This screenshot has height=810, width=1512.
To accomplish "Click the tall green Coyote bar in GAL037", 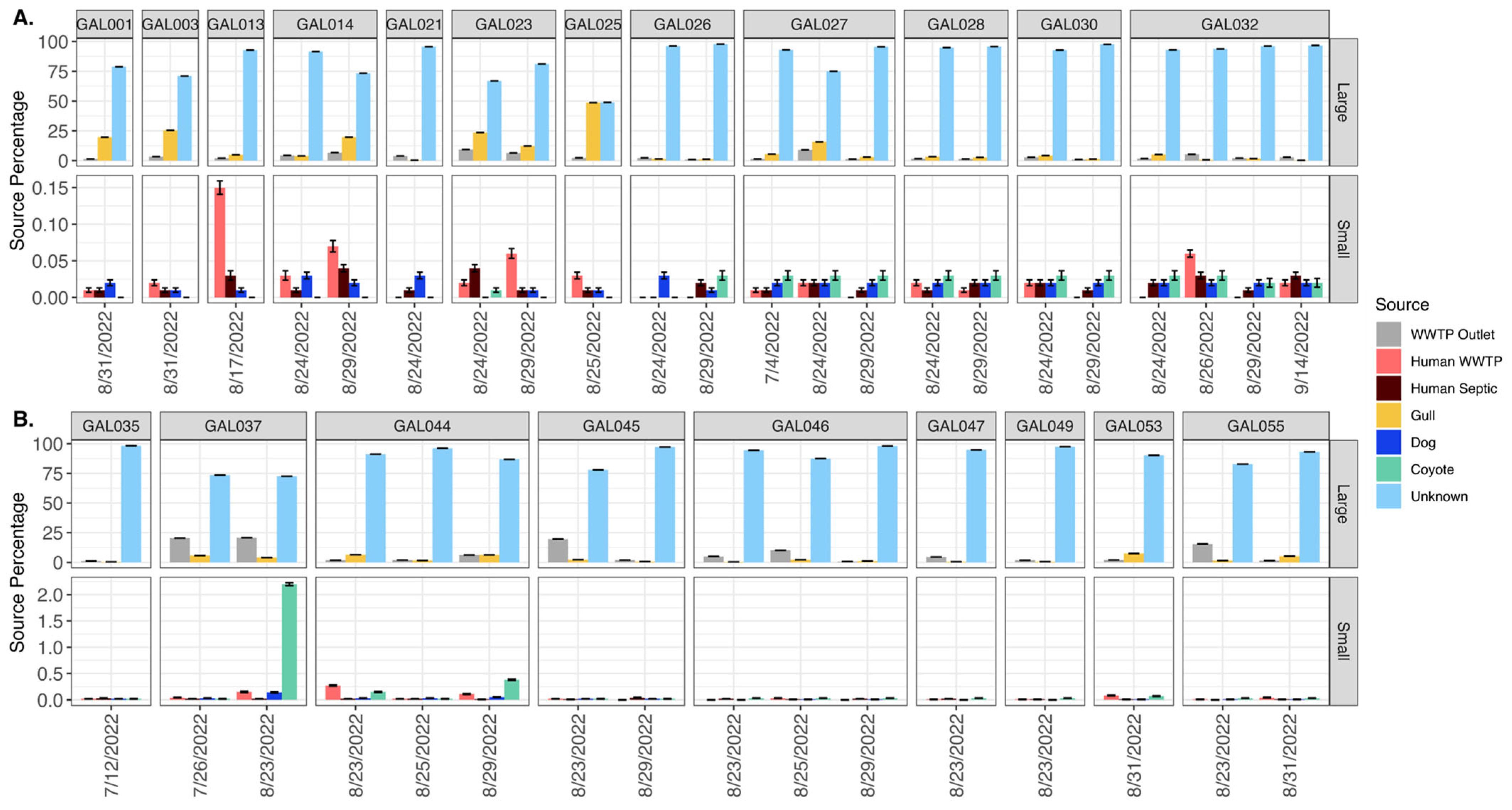I will pos(289,642).
